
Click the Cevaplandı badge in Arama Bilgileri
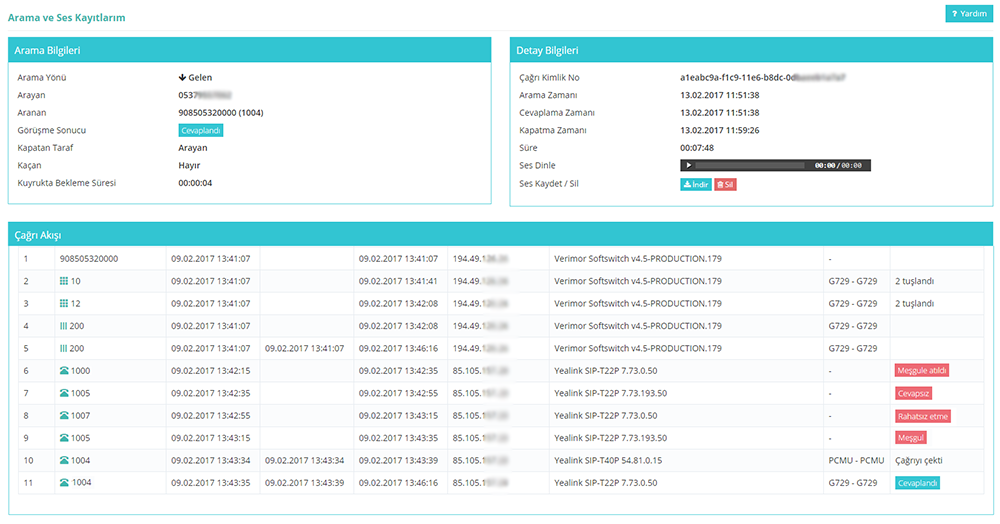[x=200, y=130]
